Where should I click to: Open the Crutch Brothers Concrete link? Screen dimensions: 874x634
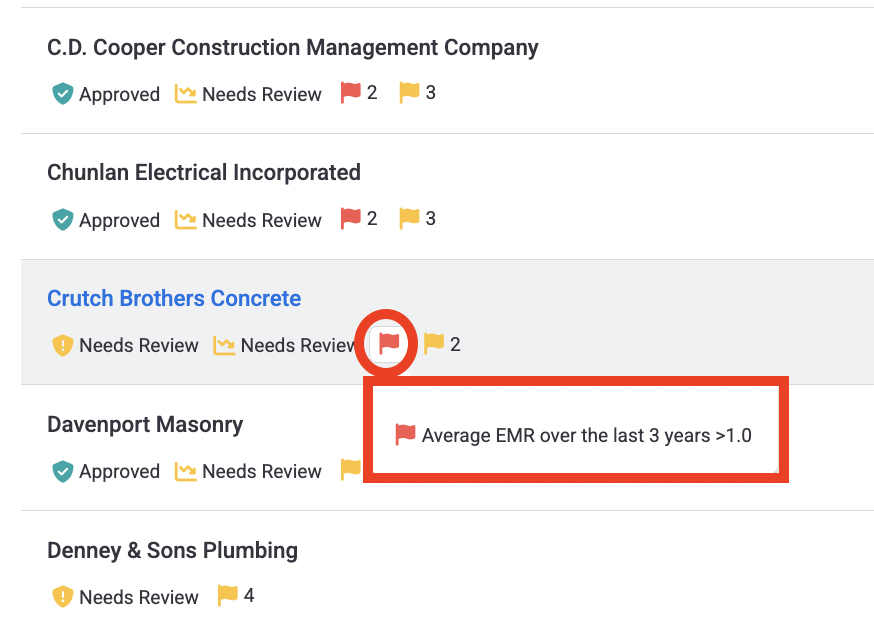pos(174,298)
